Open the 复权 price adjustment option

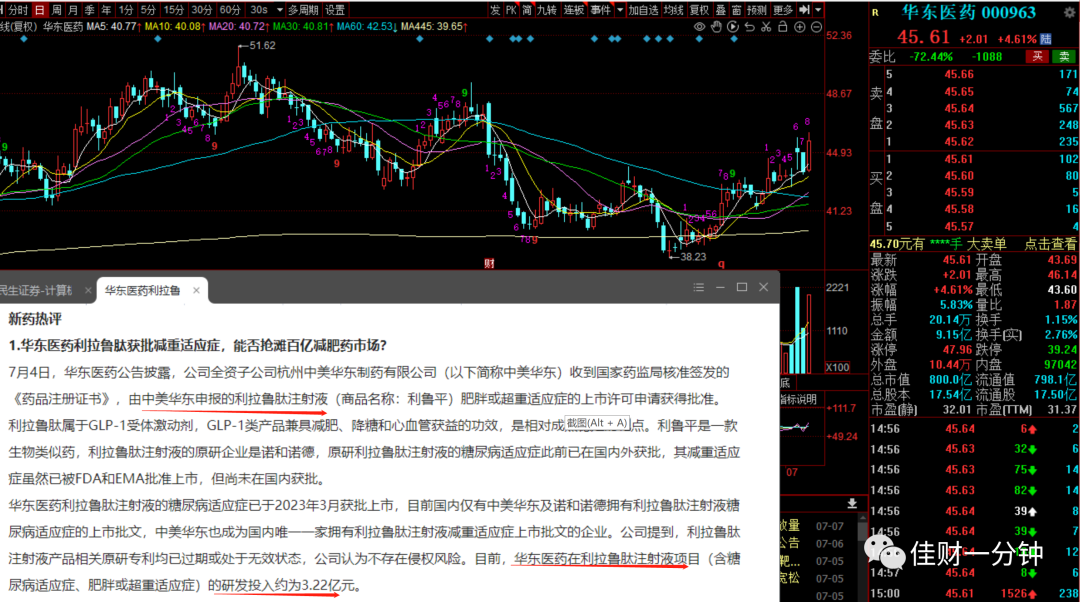(699, 10)
